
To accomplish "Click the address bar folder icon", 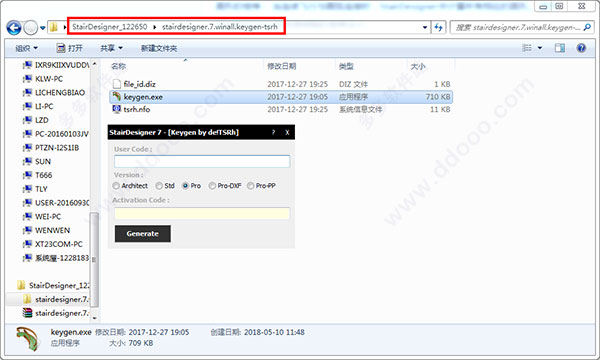I will point(54,27).
